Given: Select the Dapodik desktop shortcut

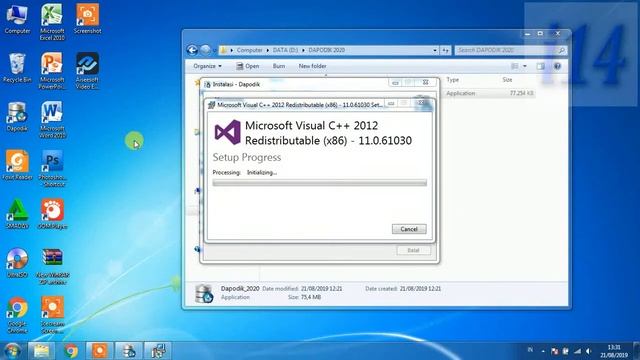Looking at the screenshot, I should (x=17, y=117).
